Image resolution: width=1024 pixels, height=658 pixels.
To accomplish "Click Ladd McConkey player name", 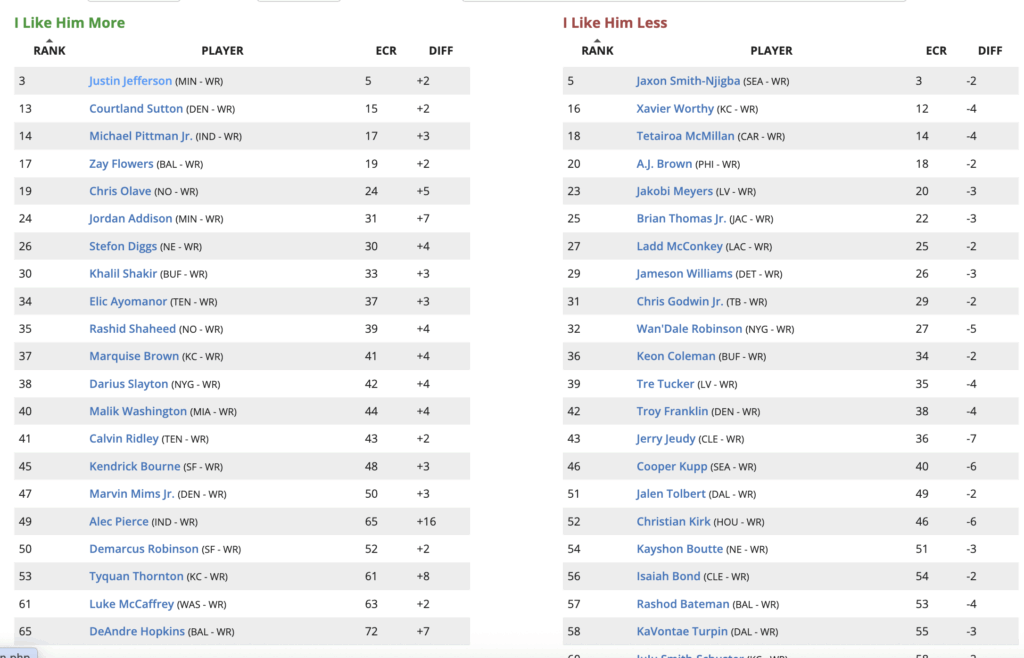I will pyautogui.click(x=677, y=246).
